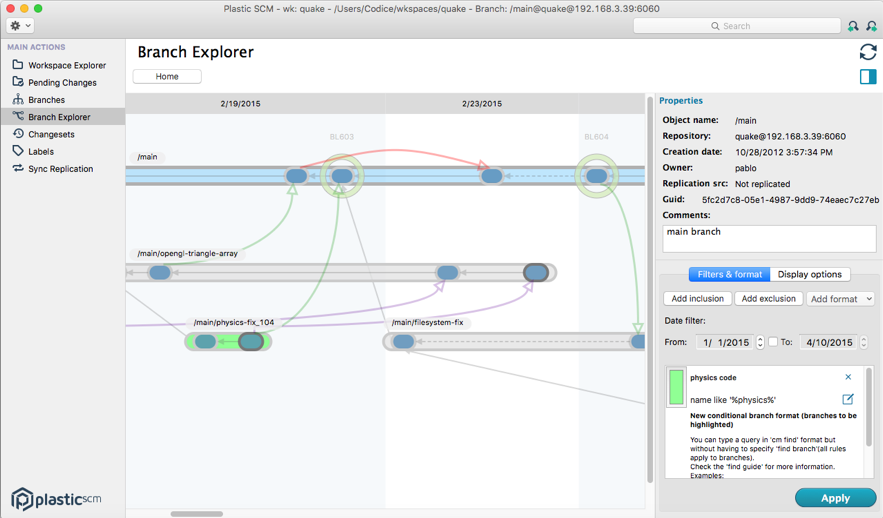Remove the physics code format rule
Screen dimensions: 883x518
[x=848, y=377]
